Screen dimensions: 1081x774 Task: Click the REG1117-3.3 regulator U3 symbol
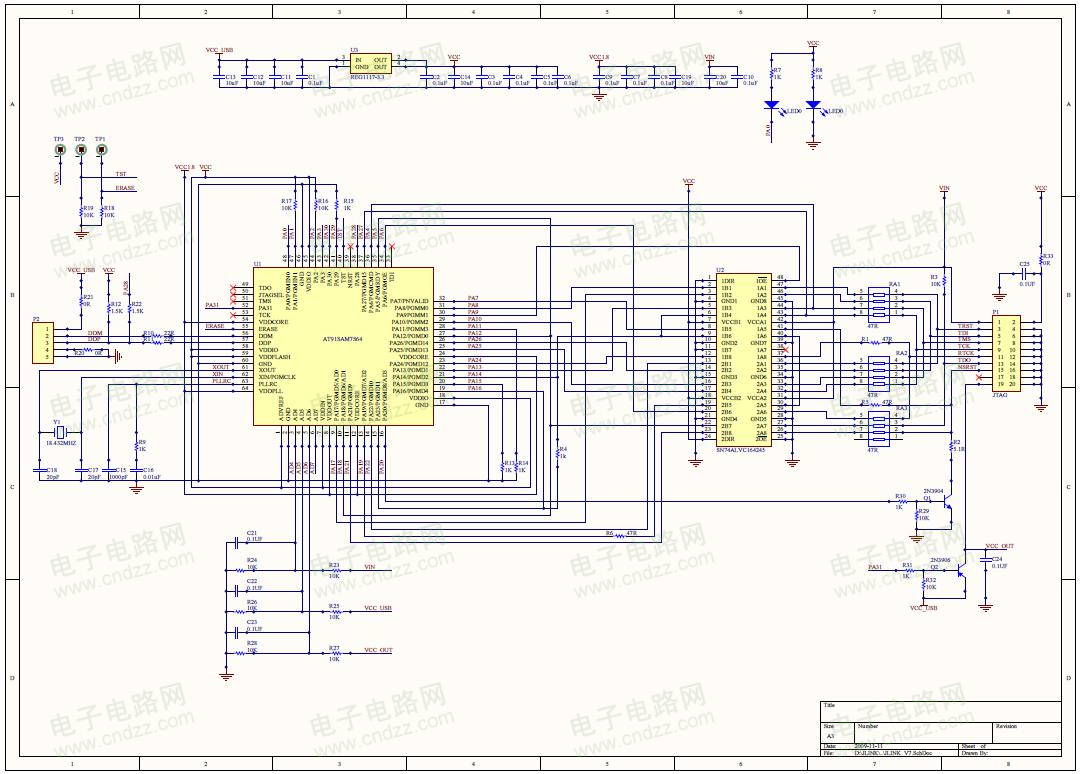[x=370, y=63]
